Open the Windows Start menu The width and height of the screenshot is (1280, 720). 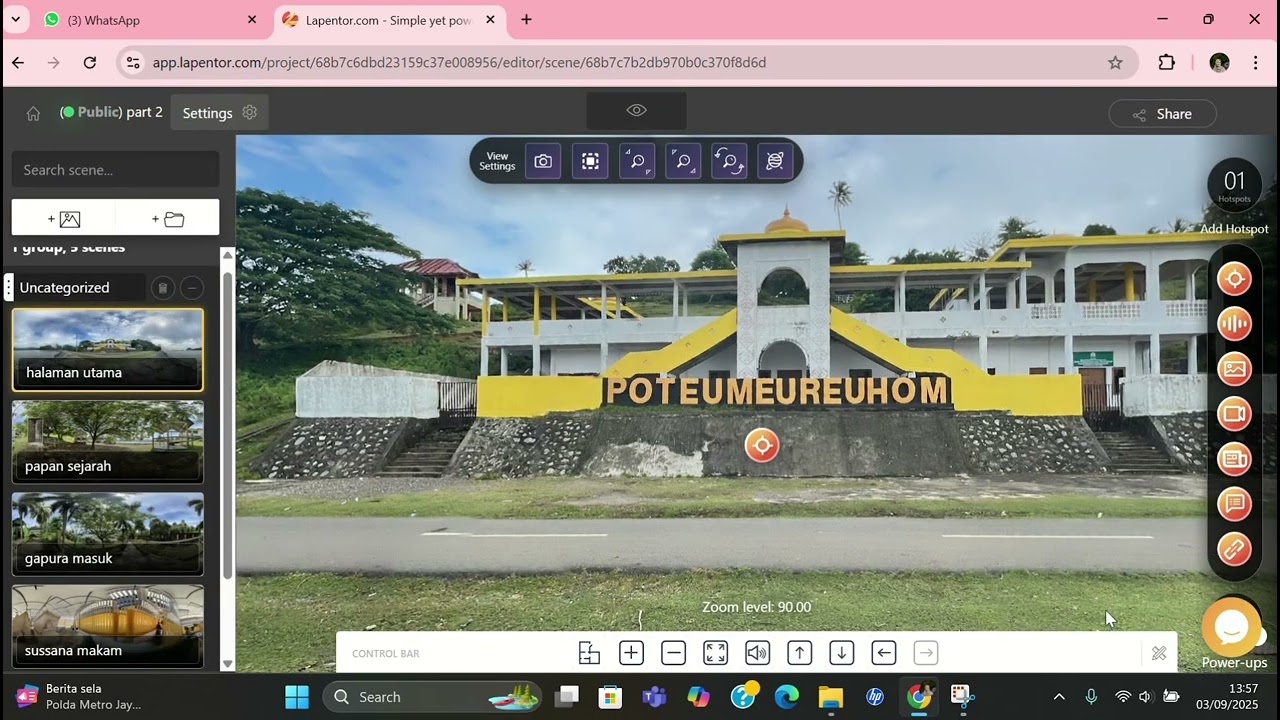tap(297, 697)
